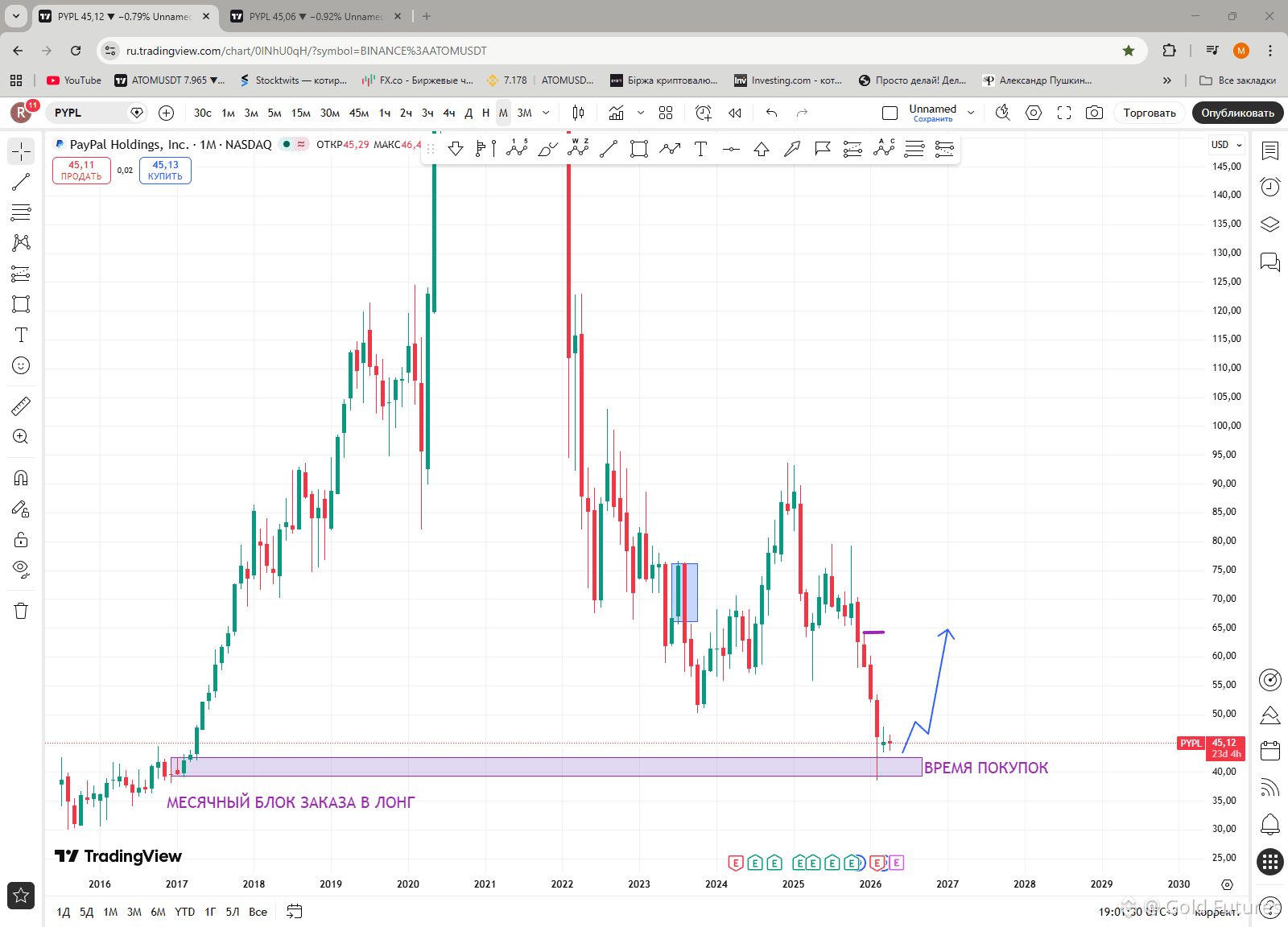Select the text annotation tool in left sidebar

click(x=21, y=335)
